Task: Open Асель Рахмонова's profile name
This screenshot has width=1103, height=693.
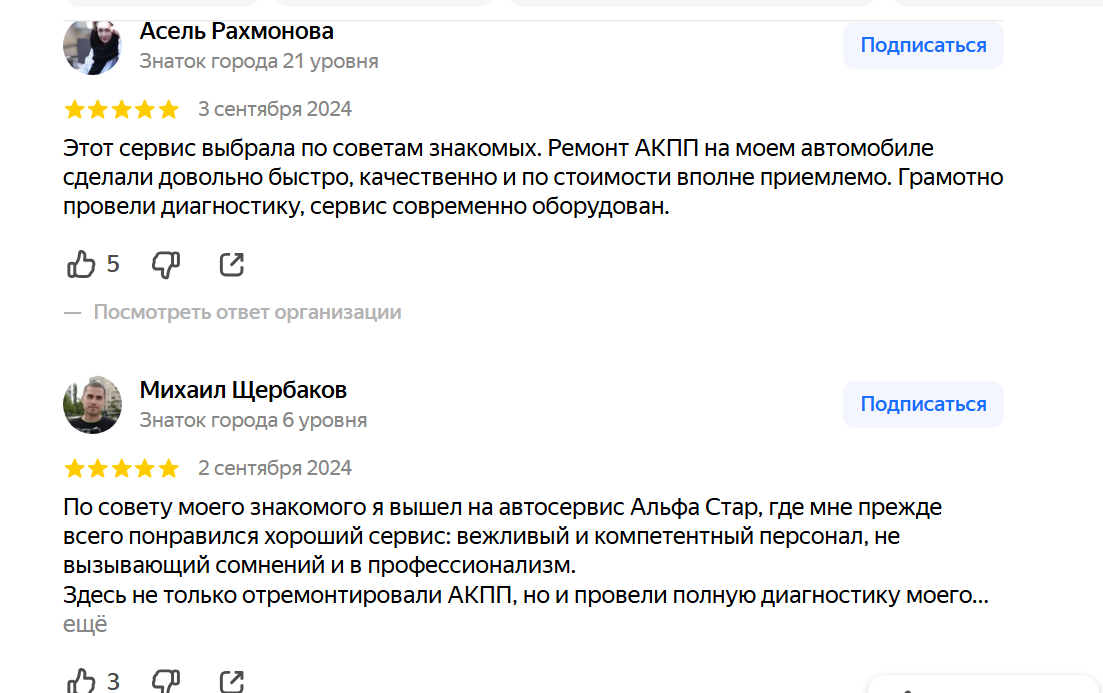Action: pos(236,31)
